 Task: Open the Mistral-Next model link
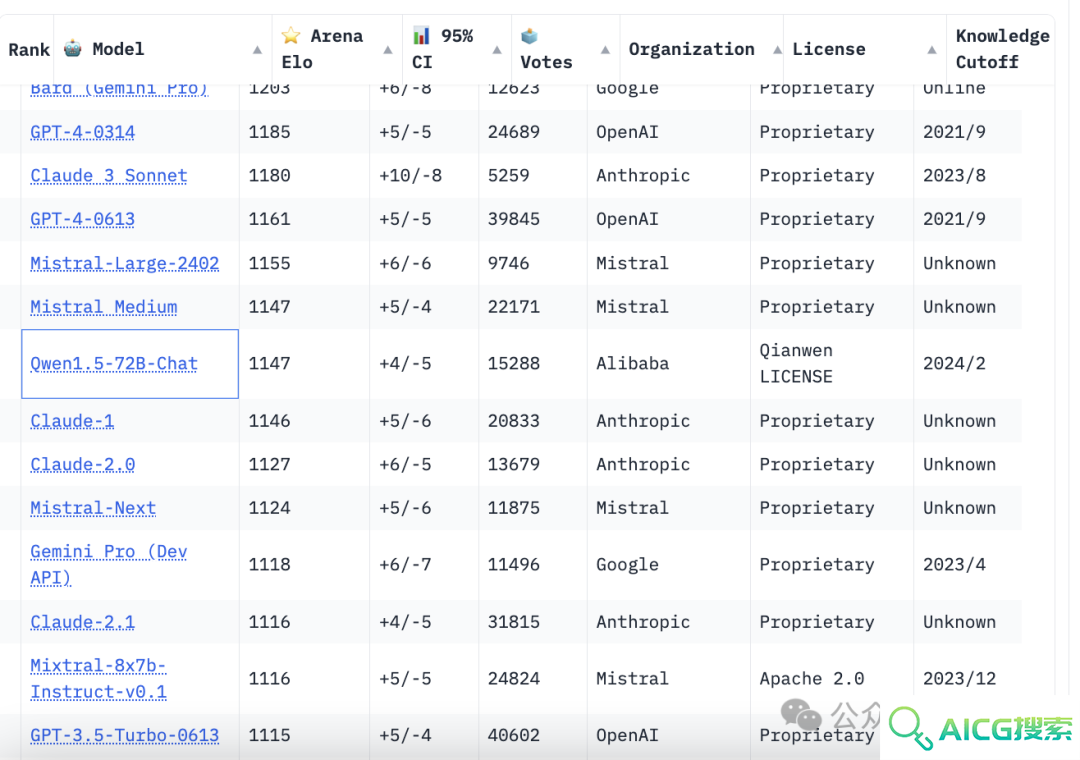point(94,508)
